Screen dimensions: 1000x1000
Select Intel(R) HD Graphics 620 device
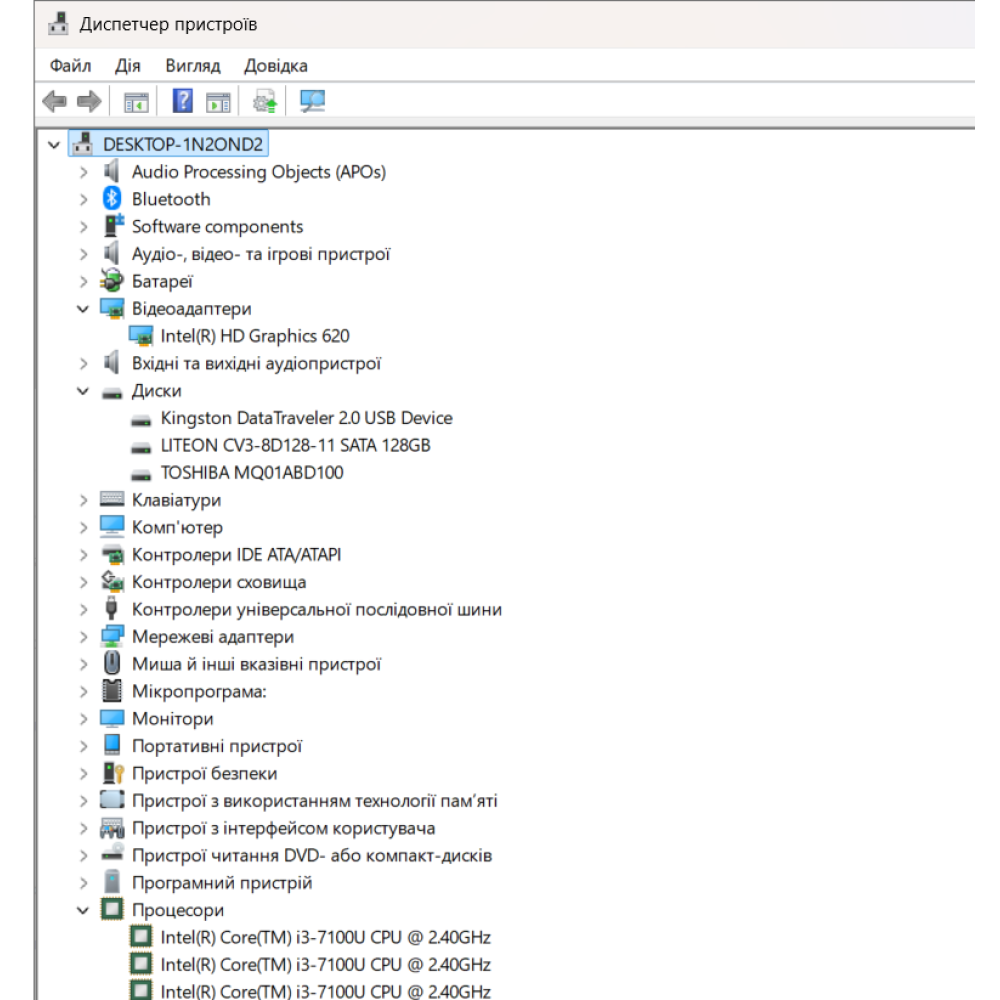point(255,336)
